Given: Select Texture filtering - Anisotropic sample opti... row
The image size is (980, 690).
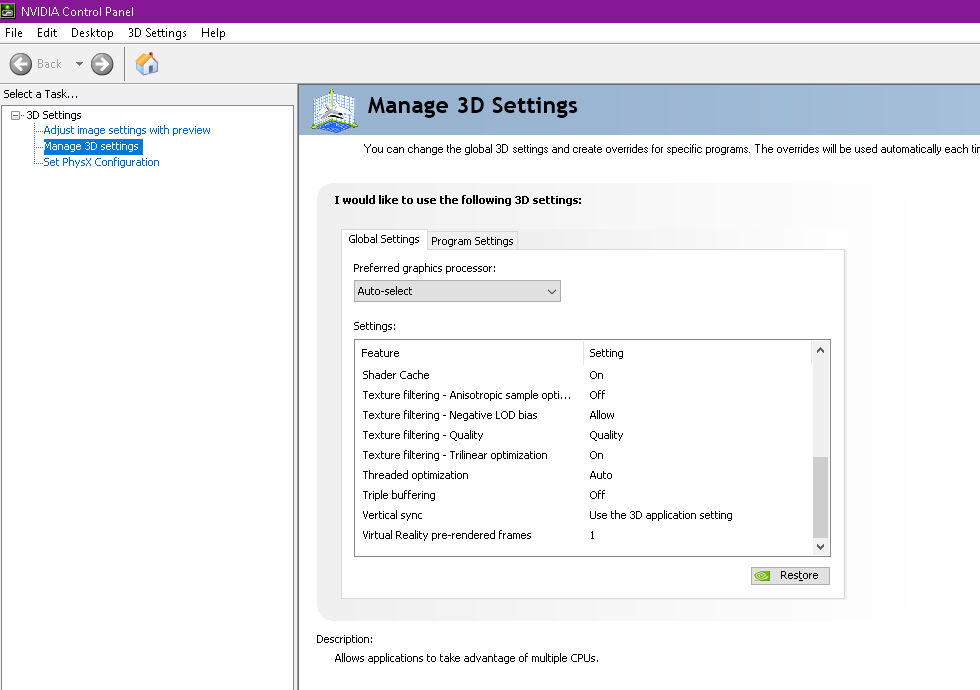Looking at the screenshot, I should click(584, 395).
